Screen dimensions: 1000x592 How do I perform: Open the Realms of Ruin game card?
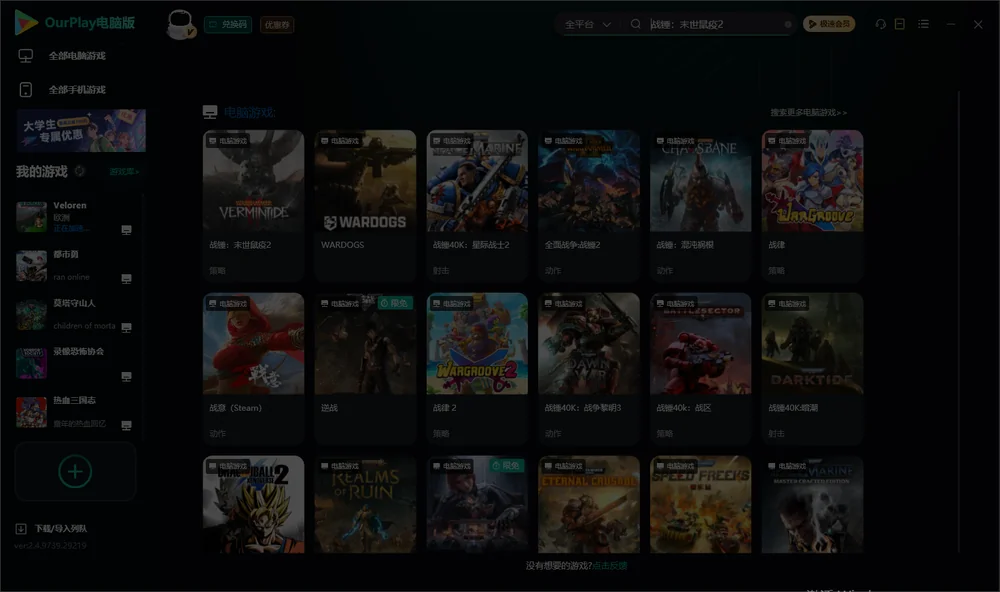[x=365, y=504]
